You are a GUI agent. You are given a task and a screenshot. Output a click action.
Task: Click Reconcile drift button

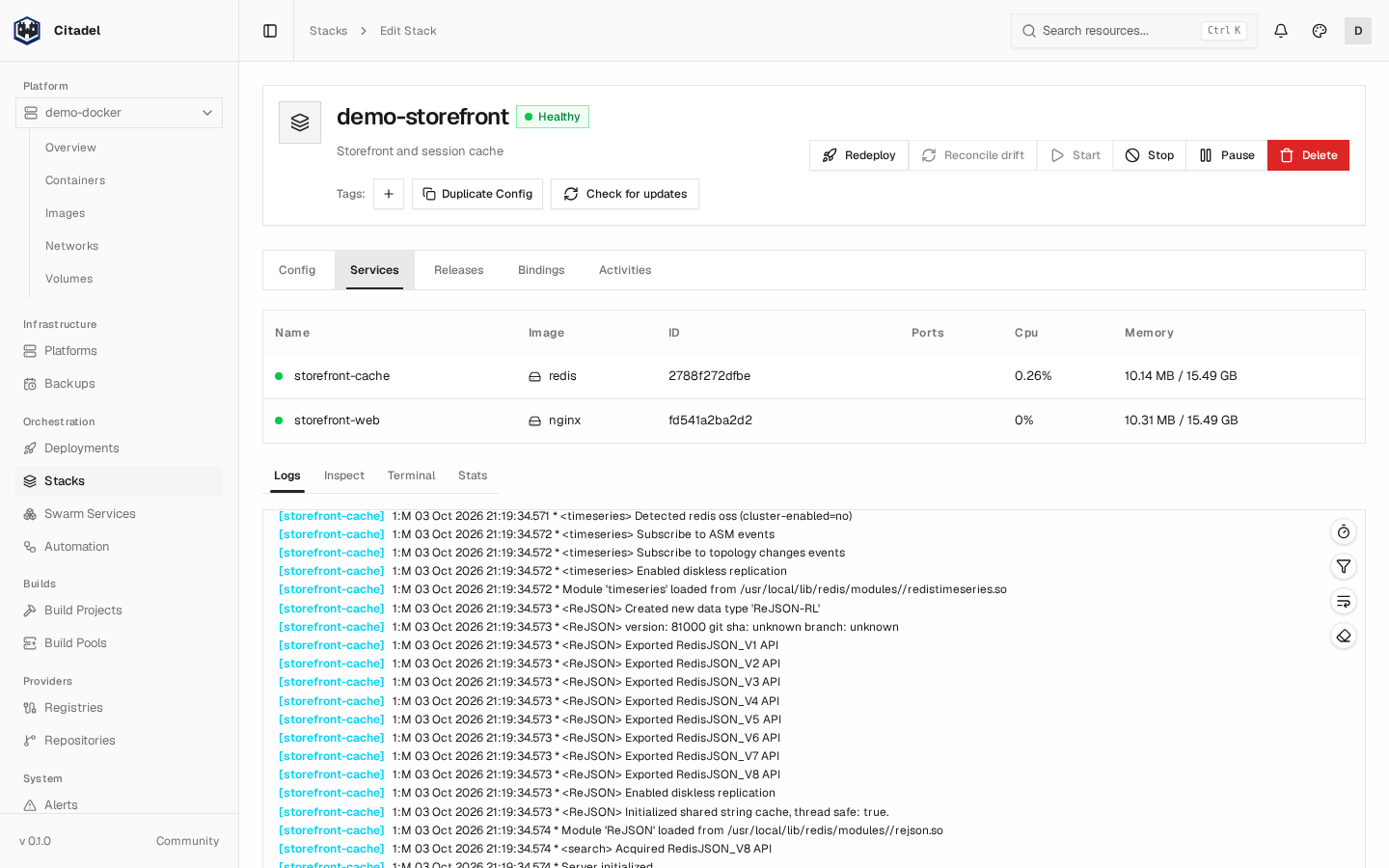(x=972, y=155)
